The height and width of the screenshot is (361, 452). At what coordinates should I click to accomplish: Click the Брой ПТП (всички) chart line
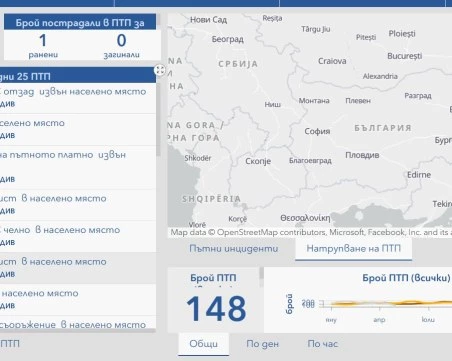393,303
